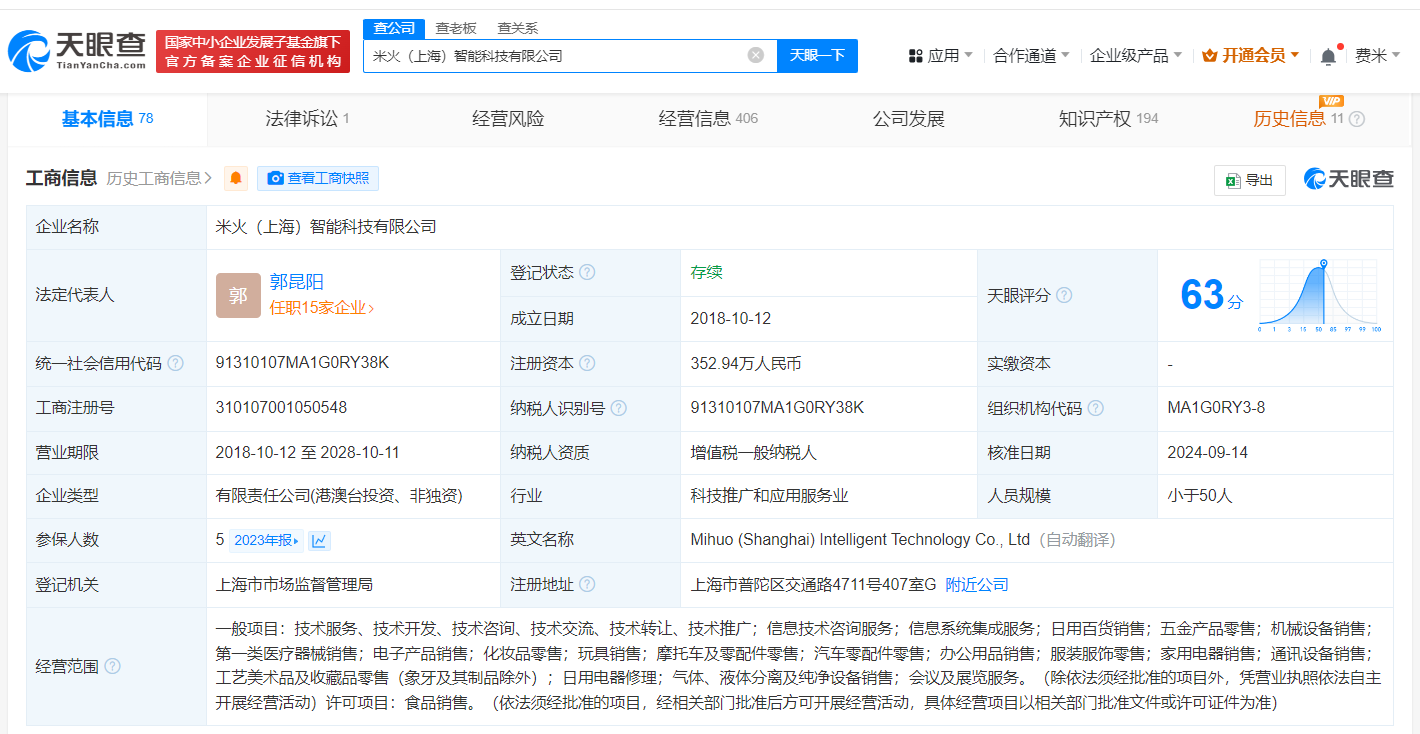The image size is (1420, 734).
Task: Open the 法律诉讼 tab
Action: tap(301, 118)
